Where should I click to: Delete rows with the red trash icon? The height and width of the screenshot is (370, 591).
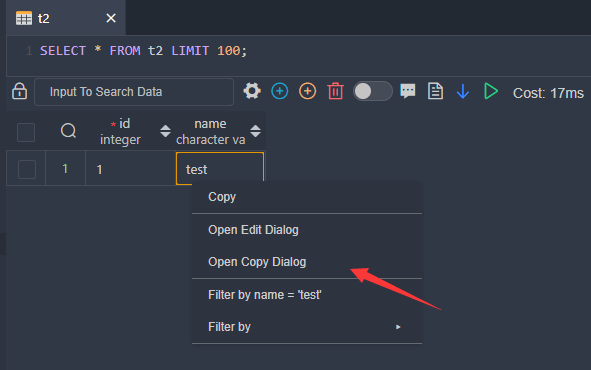(x=335, y=91)
